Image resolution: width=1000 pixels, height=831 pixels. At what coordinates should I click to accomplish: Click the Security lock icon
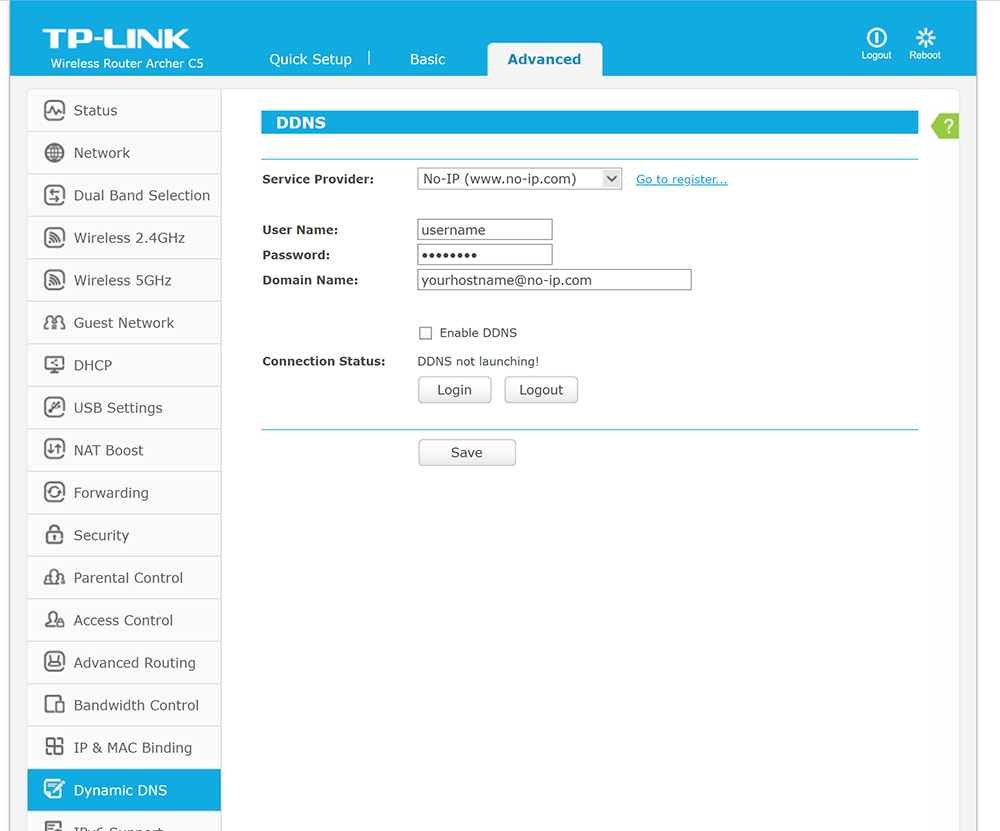pos(55,535)
